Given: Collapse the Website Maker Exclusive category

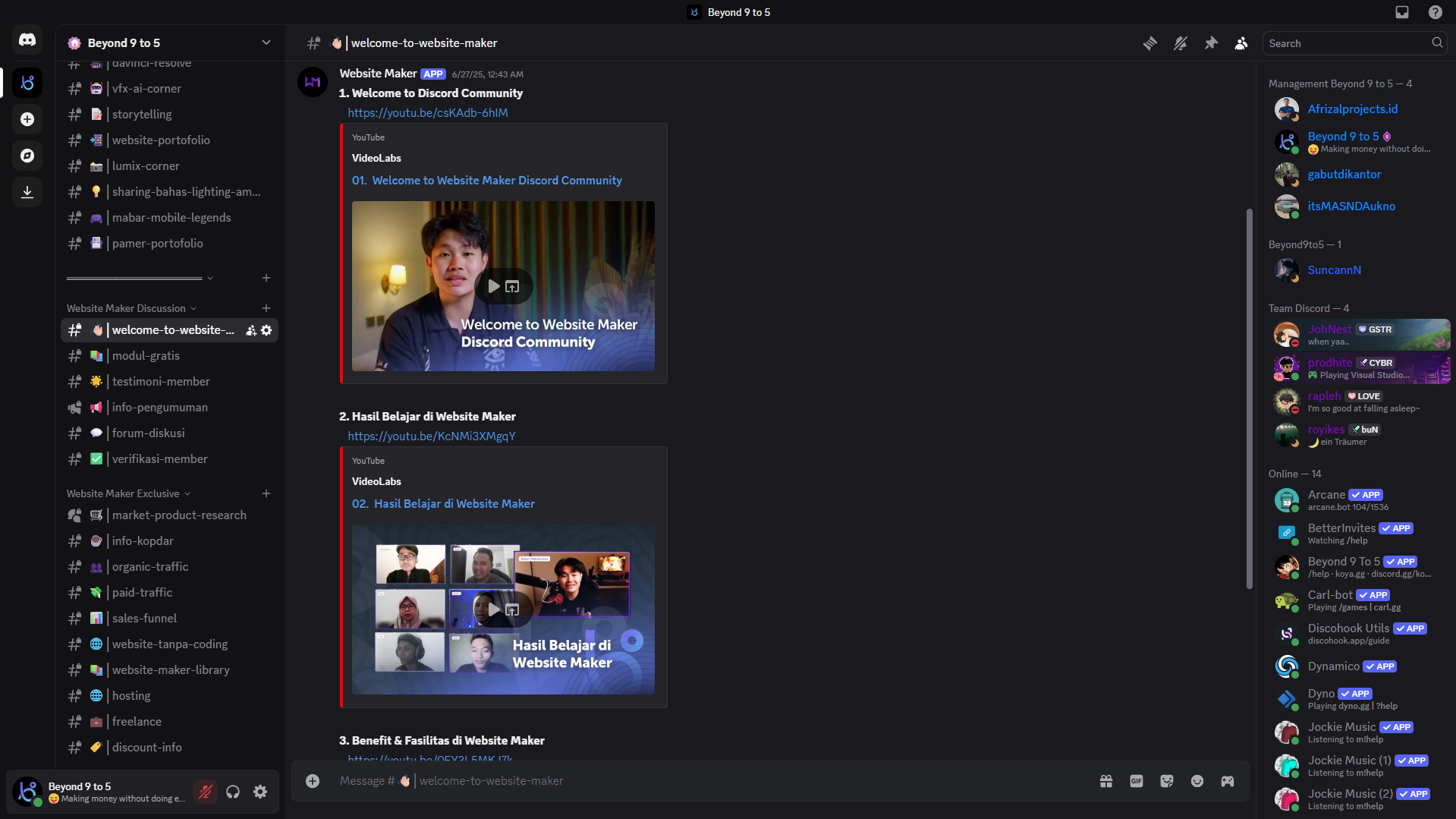Looking at the screenshot, I should (x=128, y=493).
